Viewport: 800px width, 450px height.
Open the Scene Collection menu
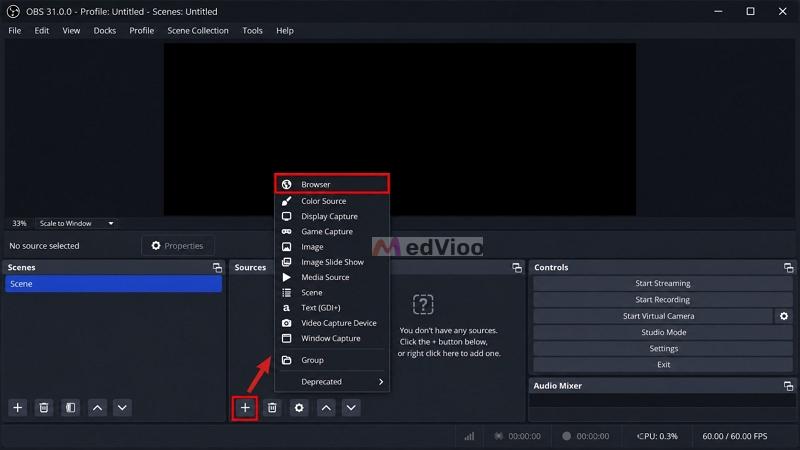[198, 31]
